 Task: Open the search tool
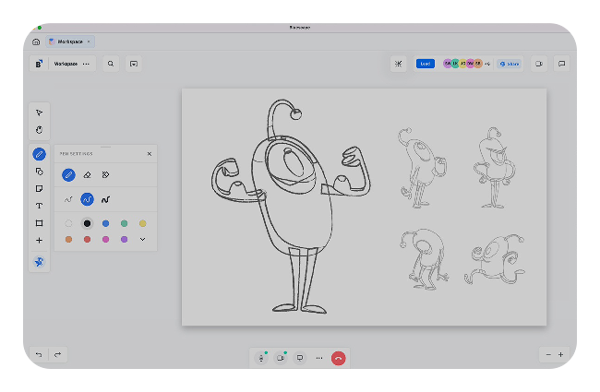(x=111, y=64)
